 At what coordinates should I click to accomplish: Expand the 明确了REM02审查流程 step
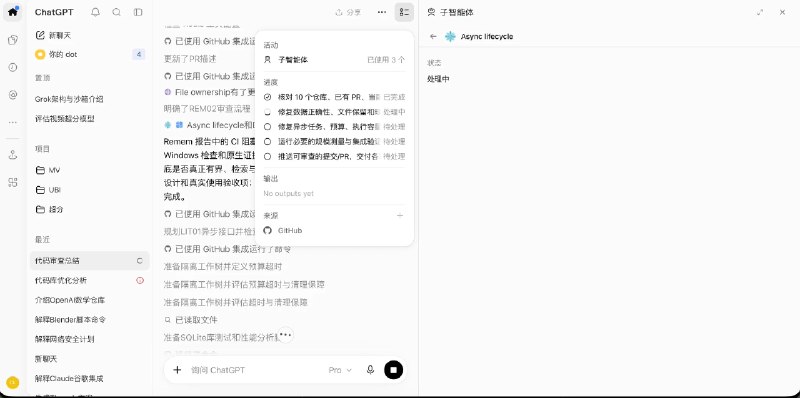click(x=207, y=109)
